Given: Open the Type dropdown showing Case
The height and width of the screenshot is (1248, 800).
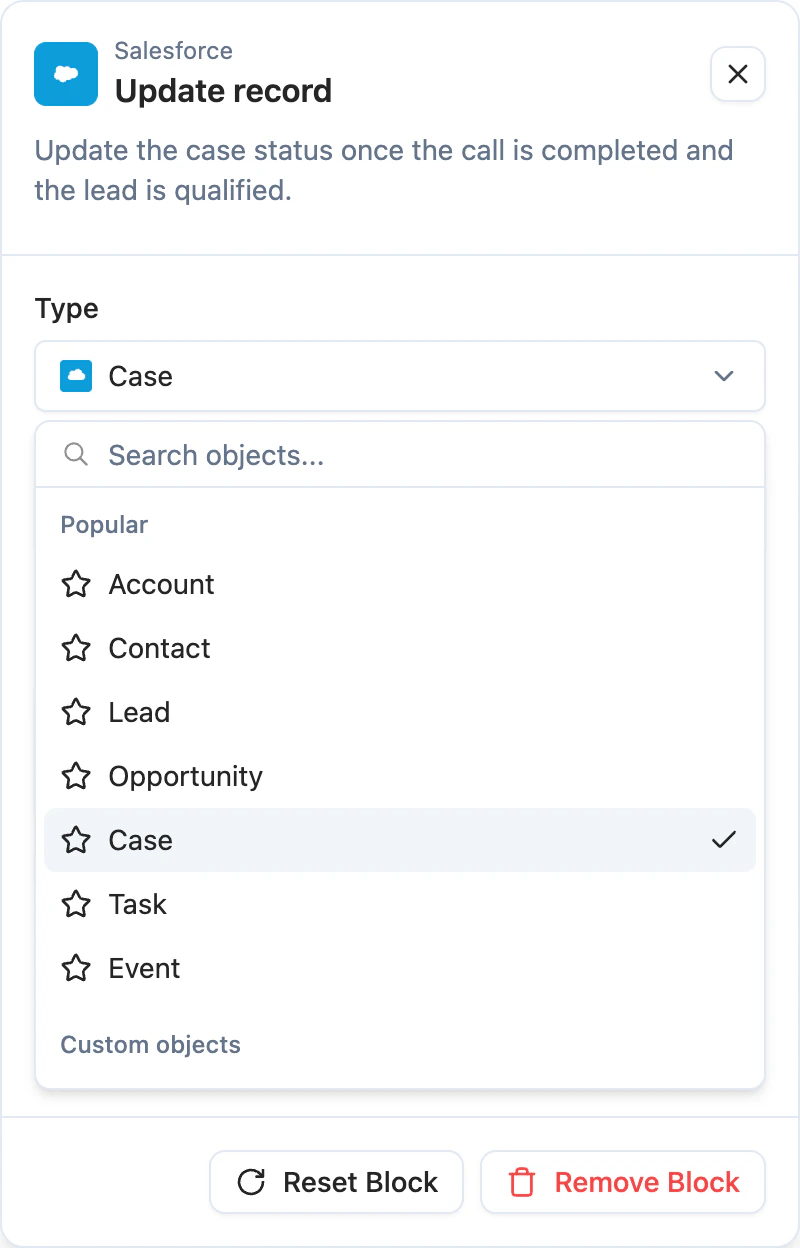Looking at the screenshot, I should pyautogui.click(x=400, y=376).
